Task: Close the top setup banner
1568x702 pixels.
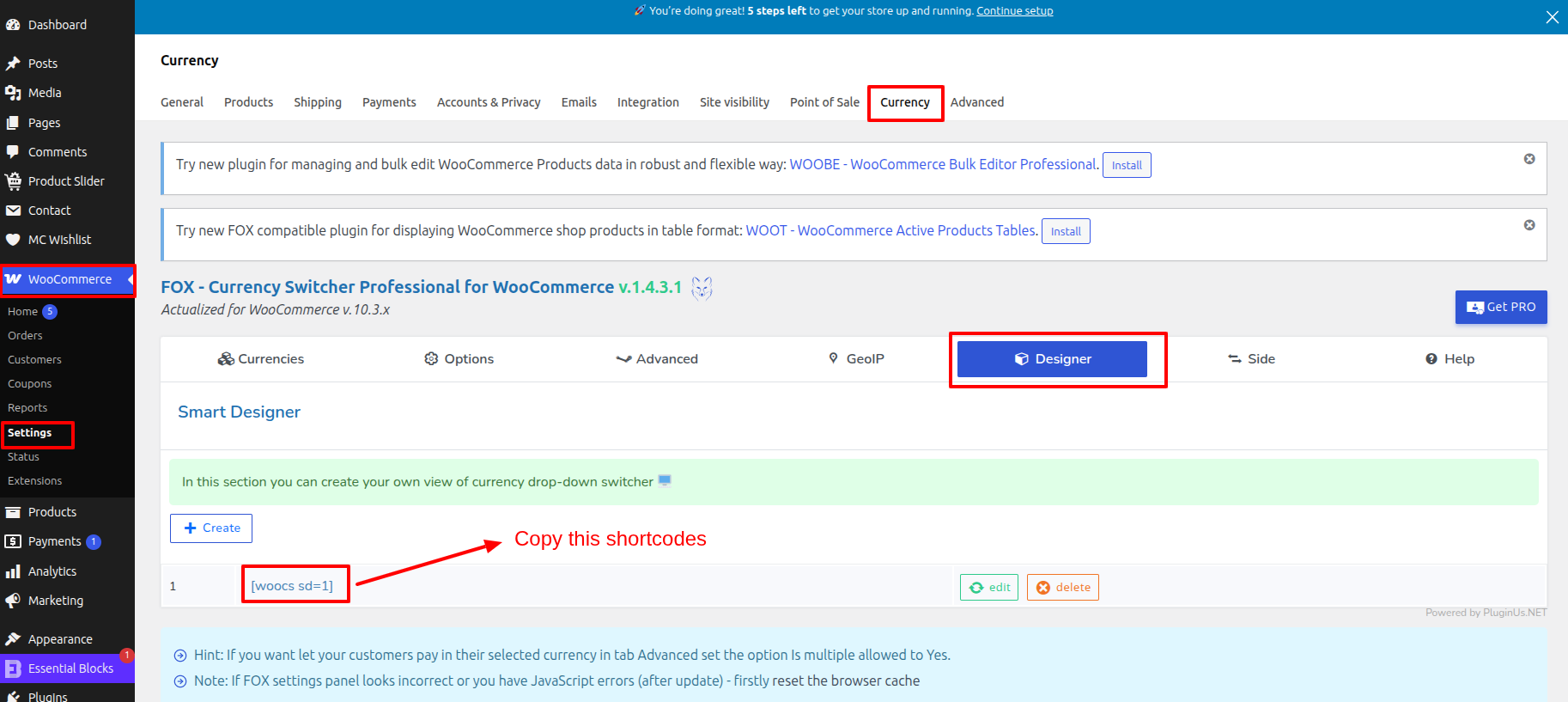Action: point(1552,17)
